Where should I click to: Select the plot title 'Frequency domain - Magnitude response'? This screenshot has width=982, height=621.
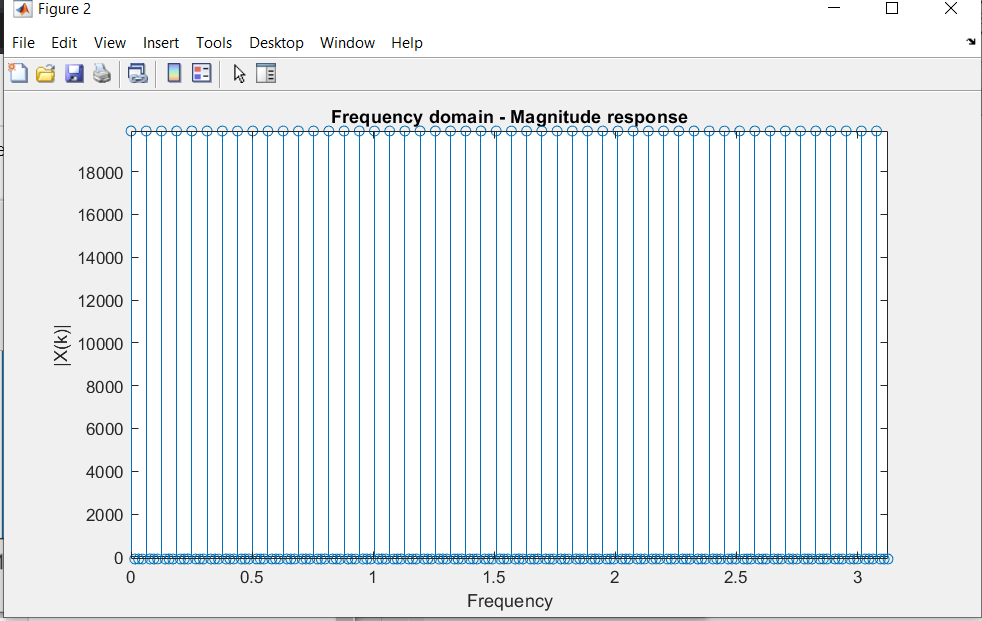(509, 117)
